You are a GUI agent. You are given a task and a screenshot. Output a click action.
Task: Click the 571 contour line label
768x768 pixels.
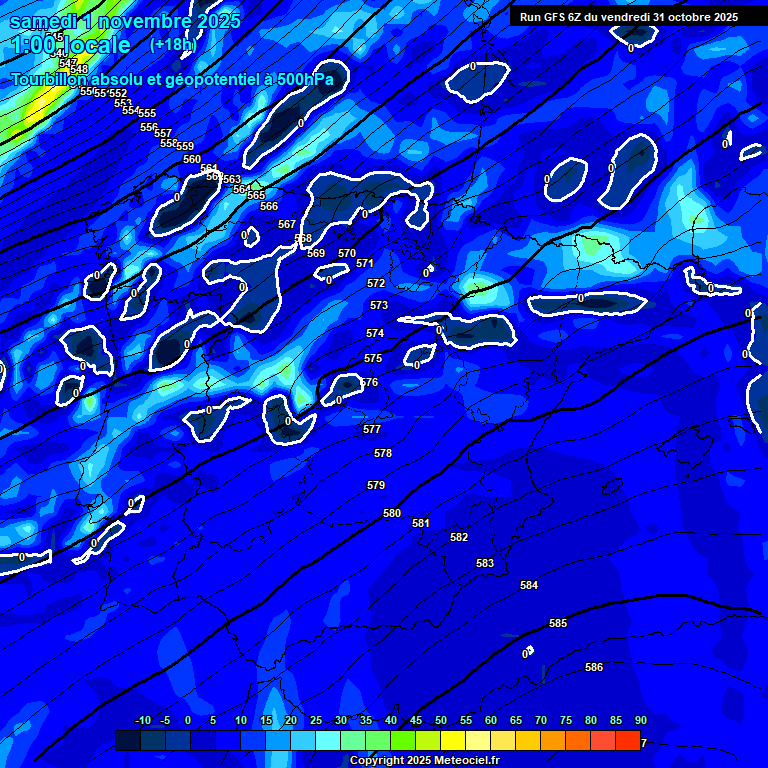pyautogui.click(x=365, y=263)
